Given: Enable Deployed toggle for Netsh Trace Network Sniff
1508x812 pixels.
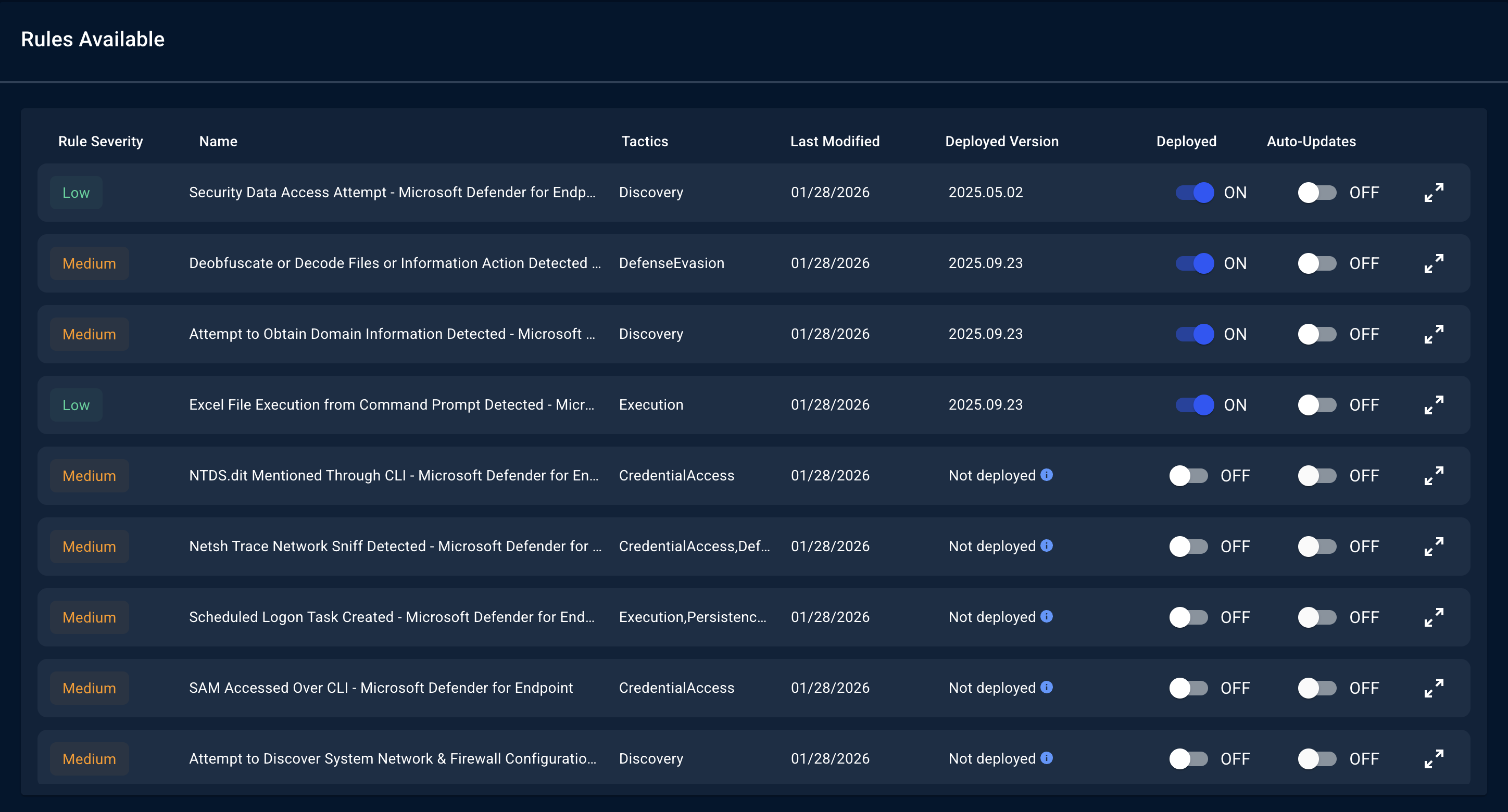Looking at the screenshot, I should click(1188, 547).
